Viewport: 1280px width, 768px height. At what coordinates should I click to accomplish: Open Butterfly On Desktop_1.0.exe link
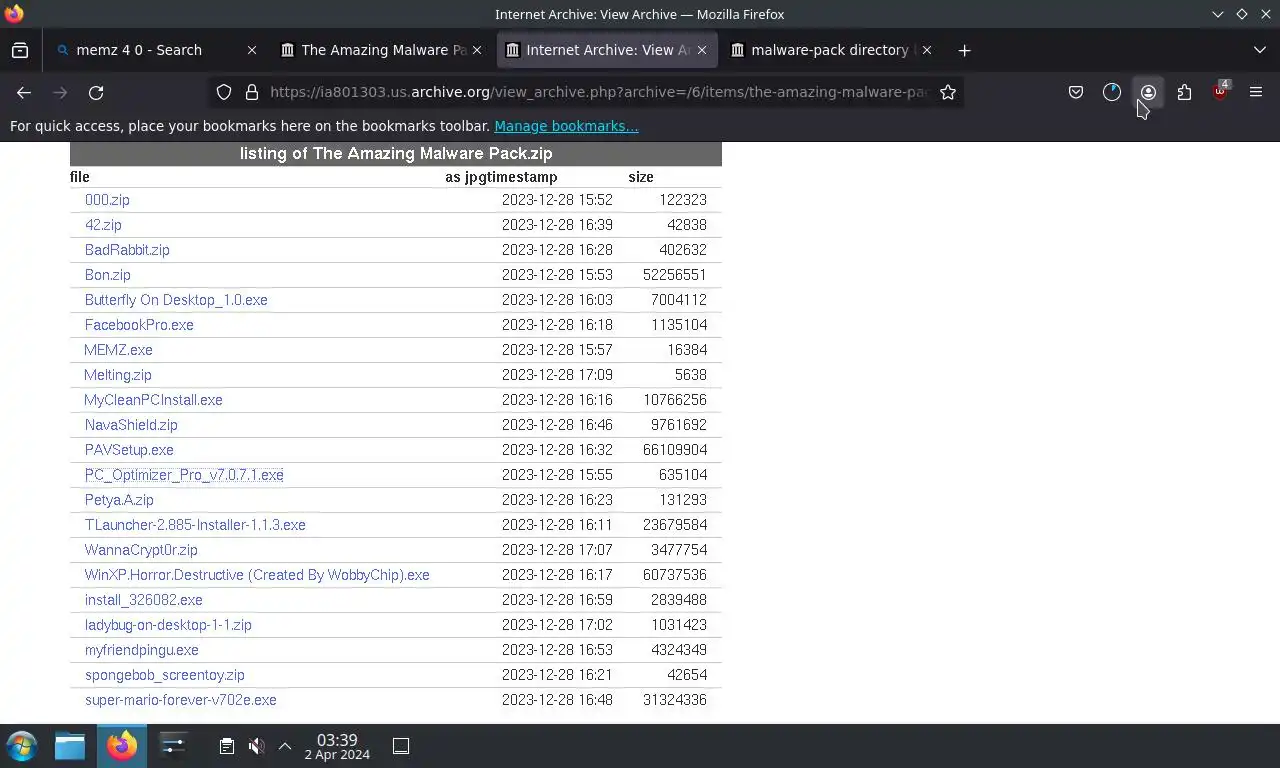pyautogui.click(x=176, y=300)
